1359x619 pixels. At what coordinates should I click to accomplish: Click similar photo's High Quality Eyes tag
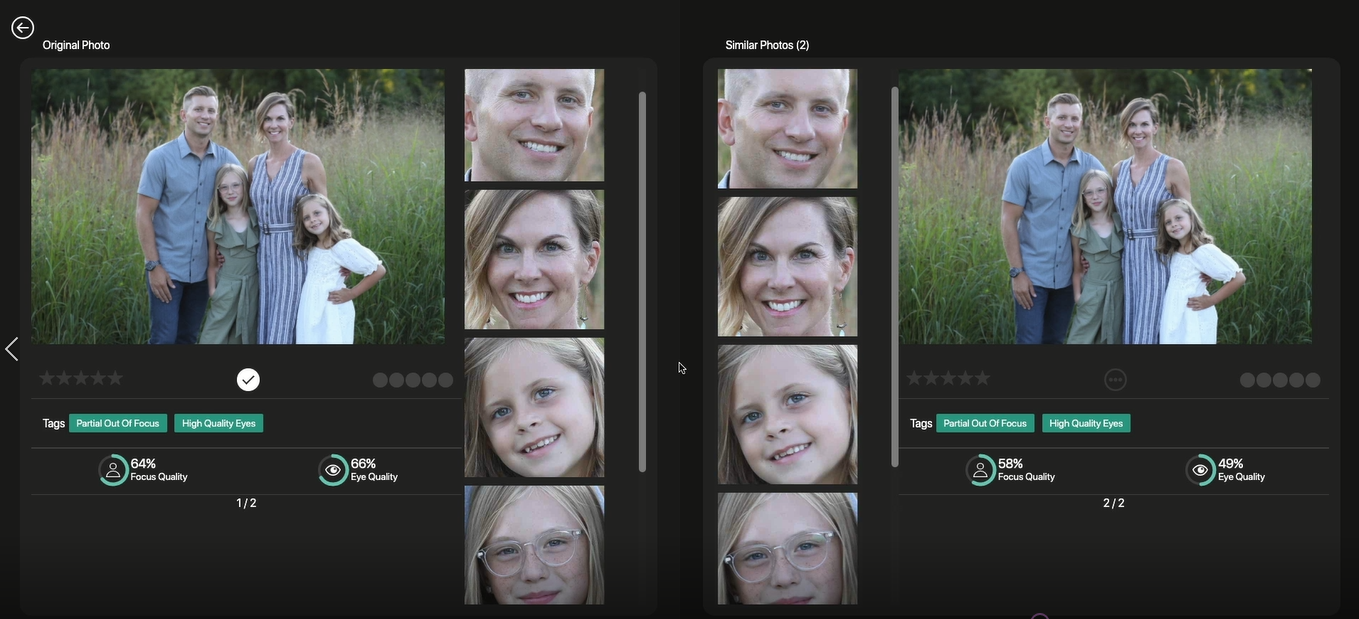[x=1086, y=423]
